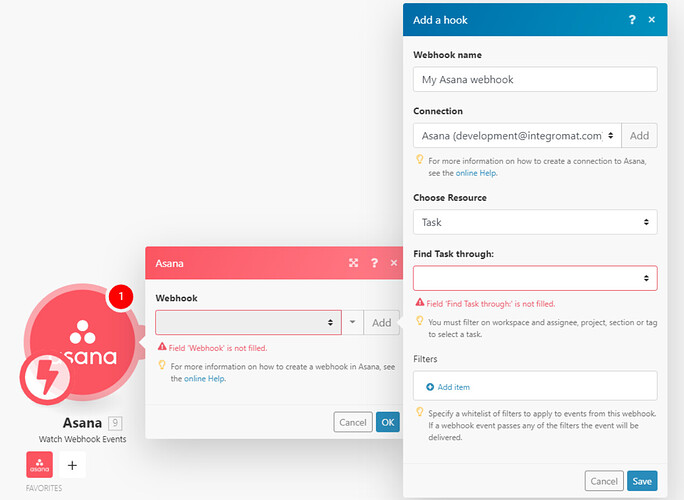The height and width of the screenshot is (500, 684).
Task: Close the Add a hook panel
Action: 652,20
